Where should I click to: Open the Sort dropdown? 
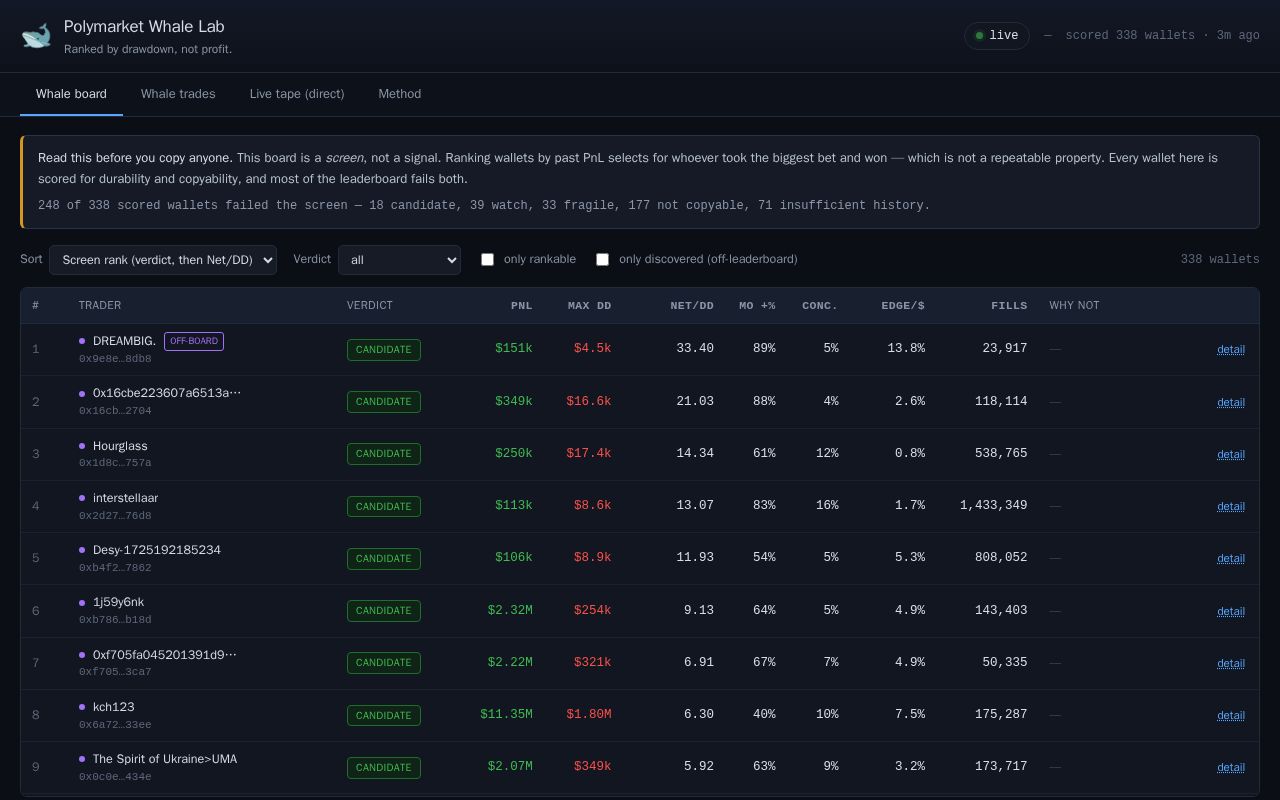(x=163, y=260)
